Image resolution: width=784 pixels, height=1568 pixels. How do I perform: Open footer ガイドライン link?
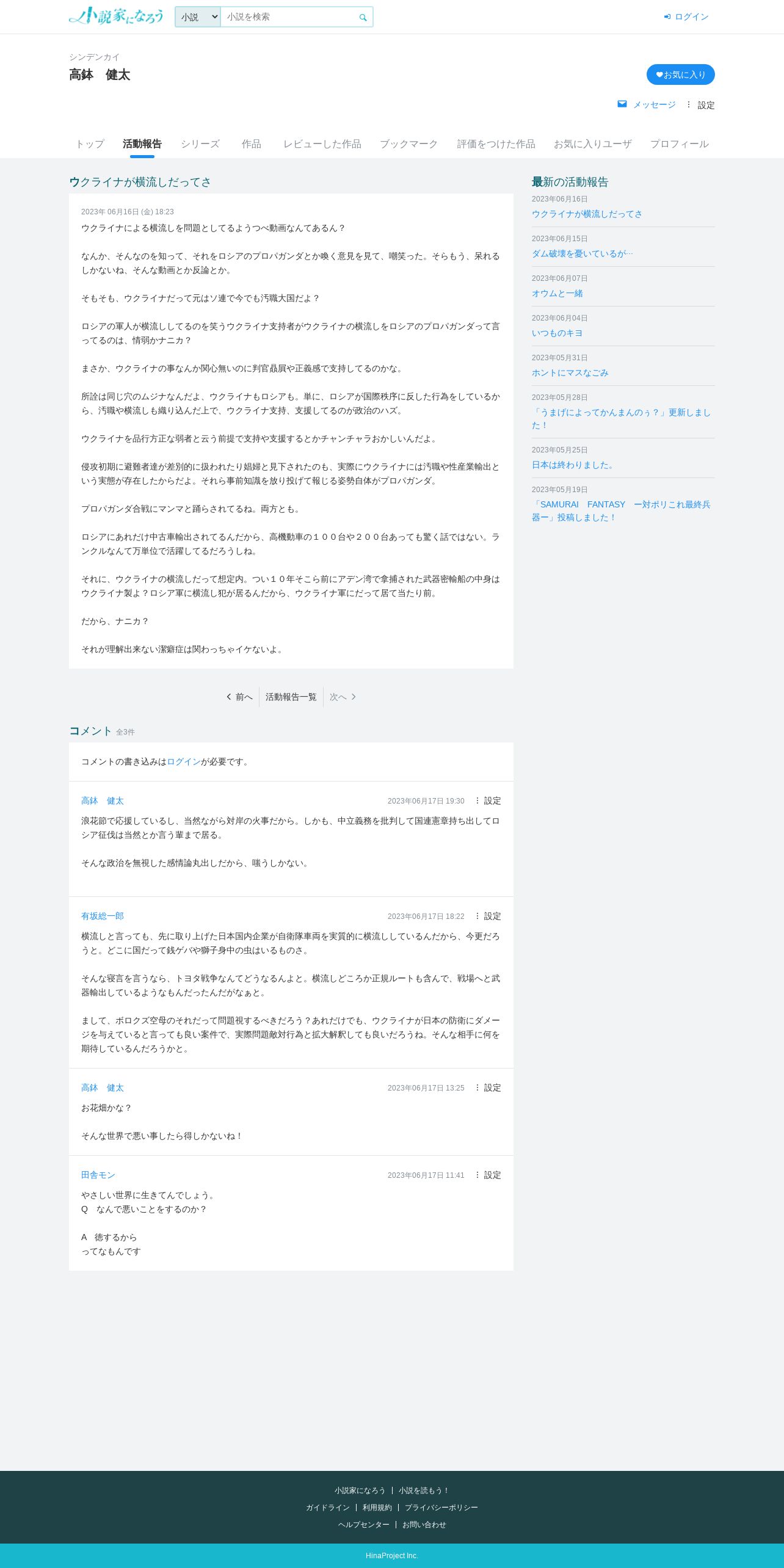(328, 1508)
